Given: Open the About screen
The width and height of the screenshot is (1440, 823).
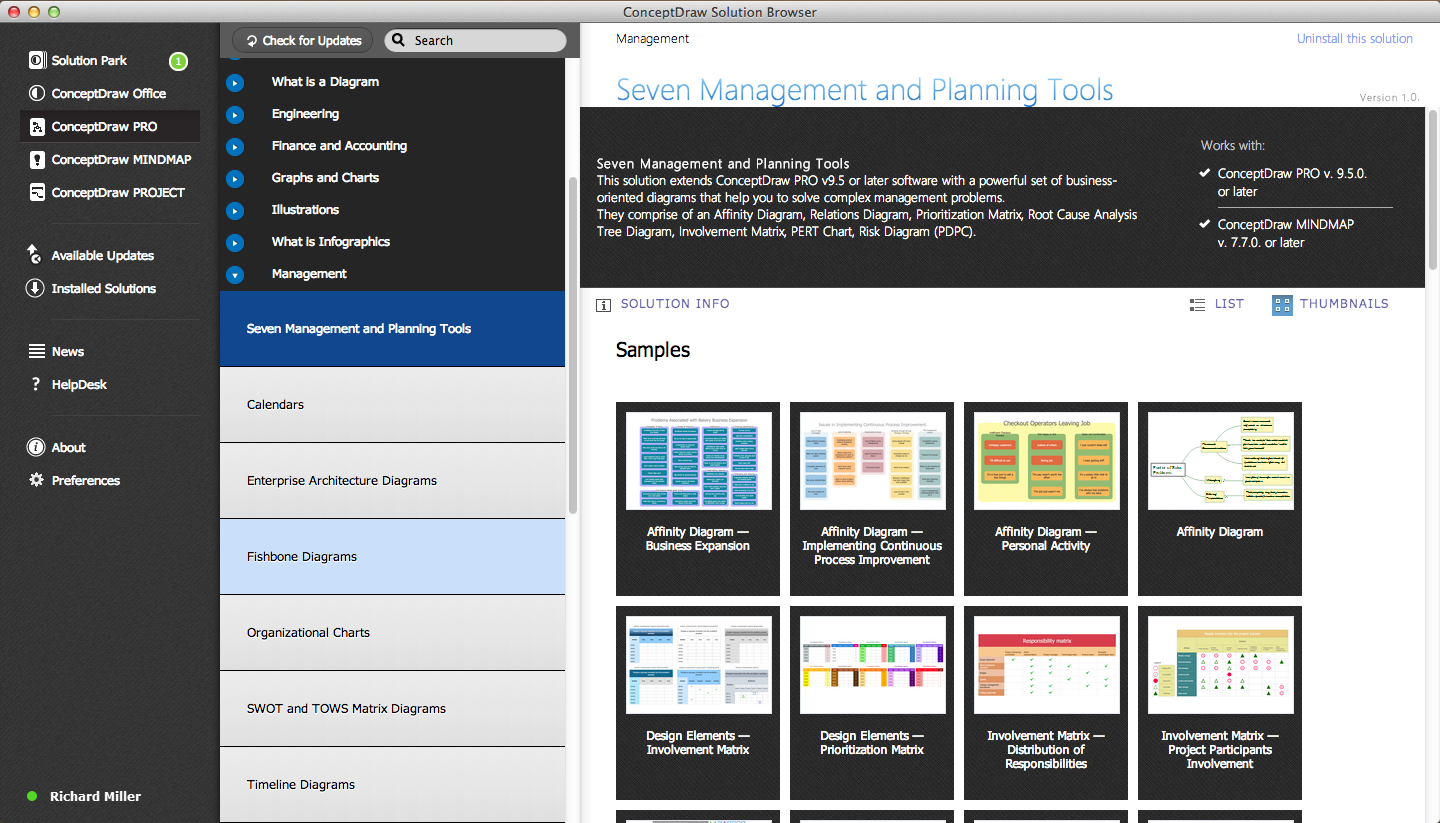Looking at the screenshot, I should pyautogui.click(x=66, y=447).
